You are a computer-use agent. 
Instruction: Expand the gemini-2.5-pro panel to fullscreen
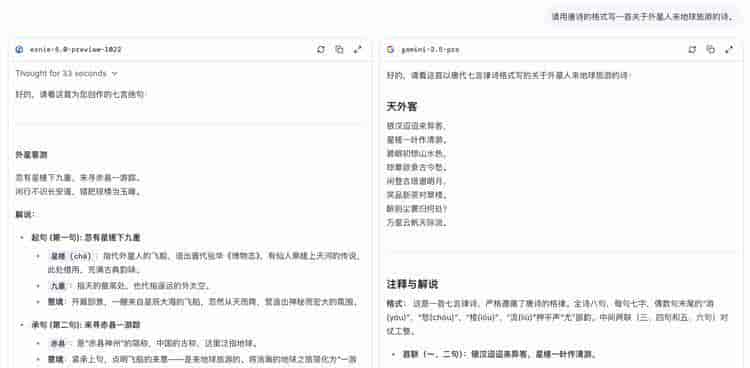pos(729,49)
